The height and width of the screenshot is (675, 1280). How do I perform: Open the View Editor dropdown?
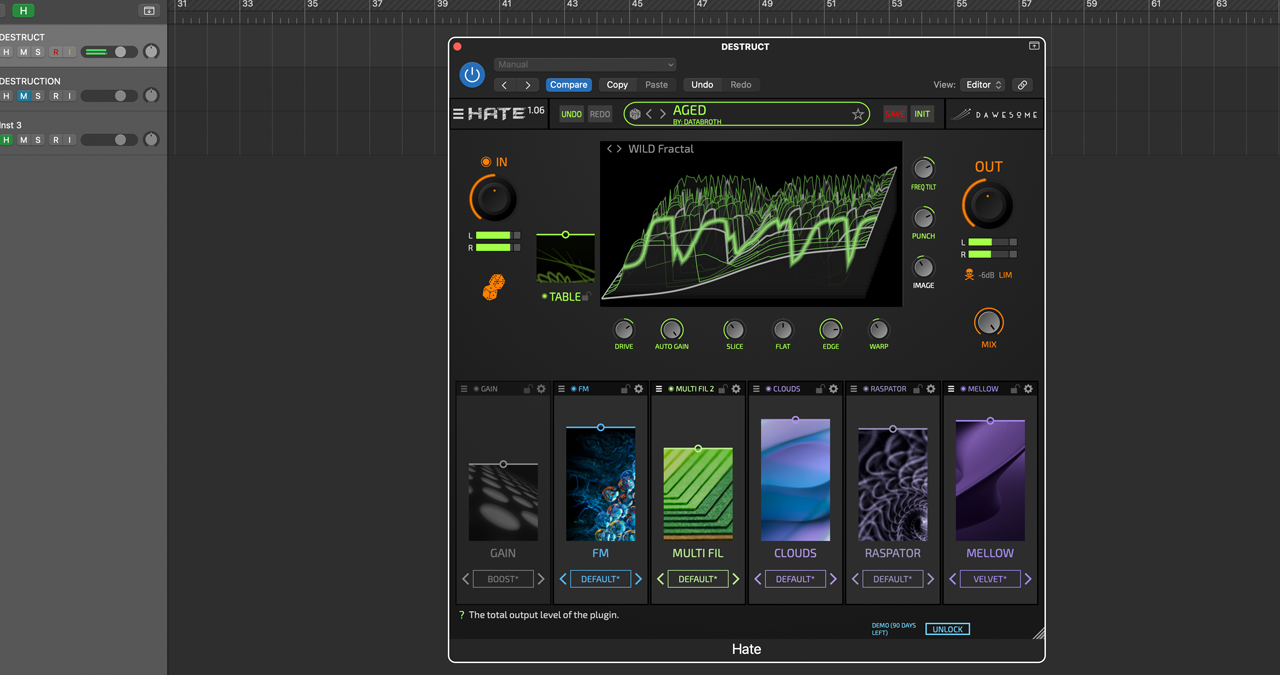point(983,85)
